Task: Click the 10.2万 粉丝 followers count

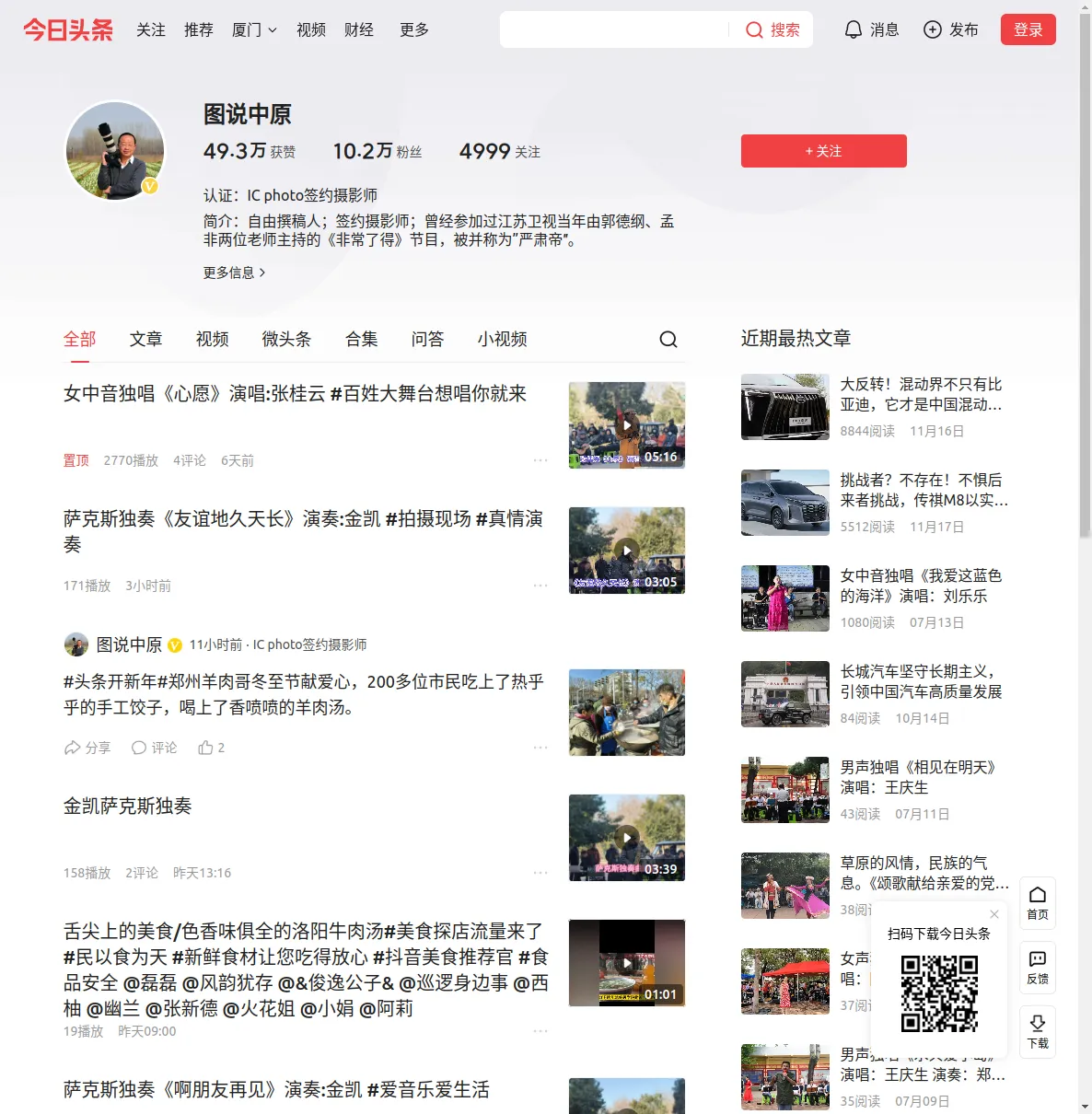Action: [378, 151]
